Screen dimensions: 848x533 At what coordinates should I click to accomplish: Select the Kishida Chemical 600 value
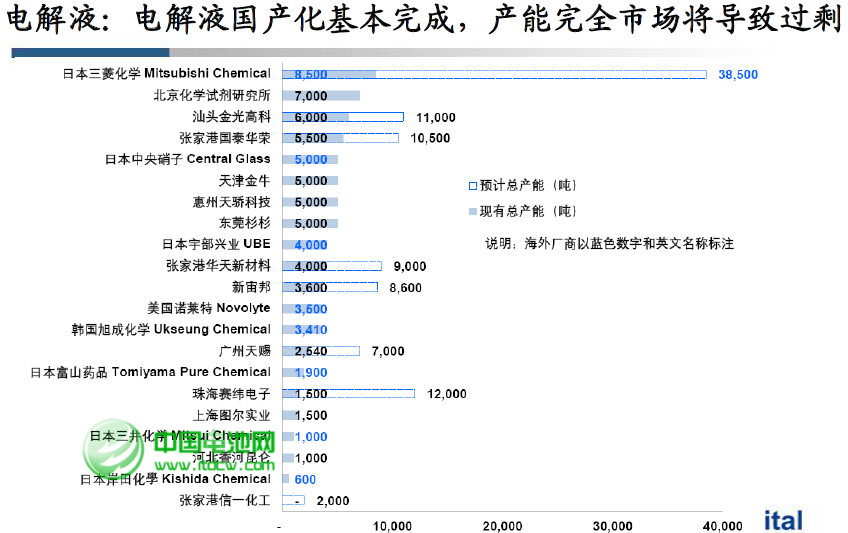[306, 479]
